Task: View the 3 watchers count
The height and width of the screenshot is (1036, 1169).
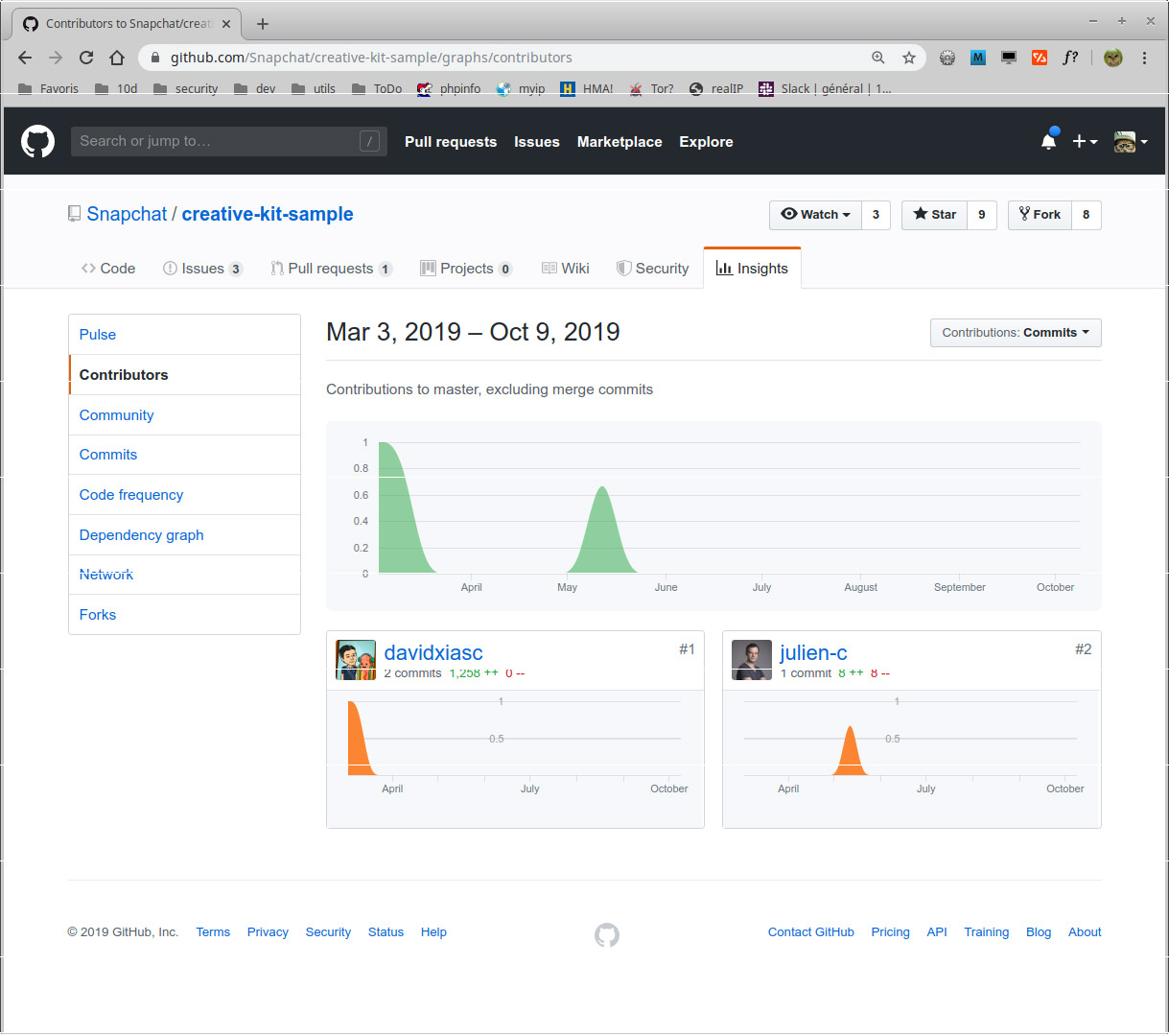Action: coord(876,215)
